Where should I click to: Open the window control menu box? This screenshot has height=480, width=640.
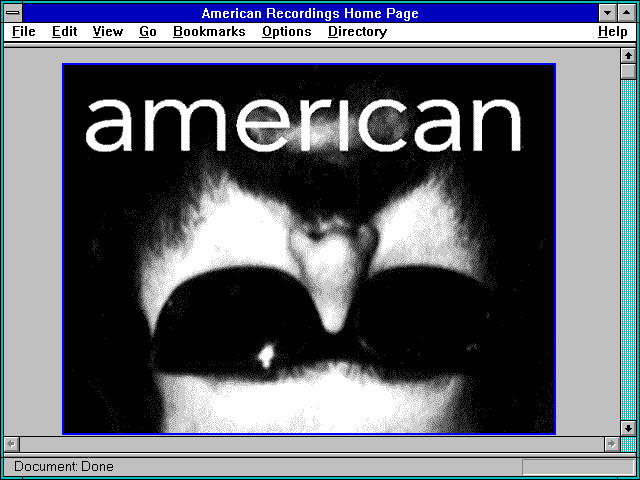pyautogui.click(x=13, y=13)
